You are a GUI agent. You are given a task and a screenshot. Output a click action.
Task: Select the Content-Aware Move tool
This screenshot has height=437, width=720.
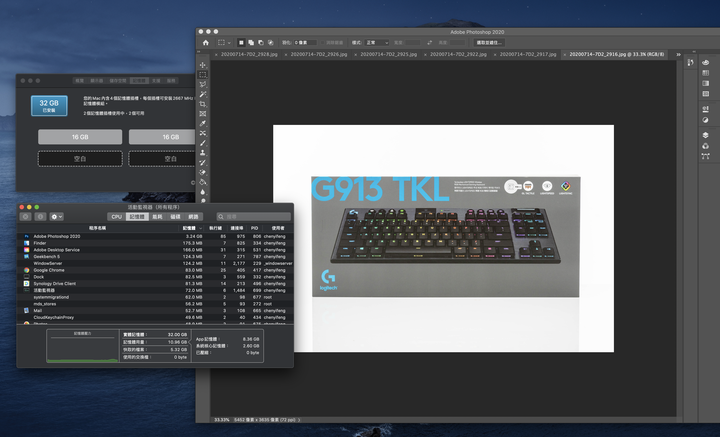pos(202,133)
